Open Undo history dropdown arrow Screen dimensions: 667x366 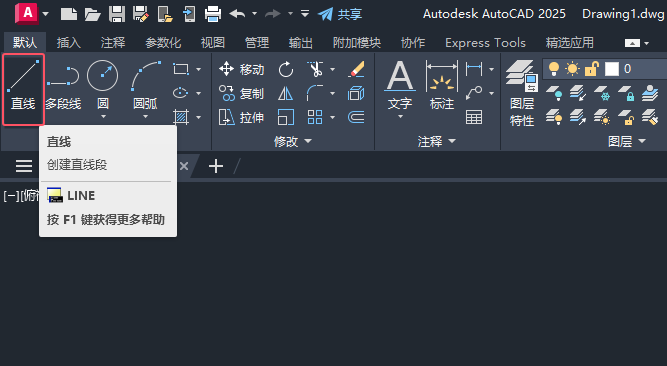tap(254, 14)
